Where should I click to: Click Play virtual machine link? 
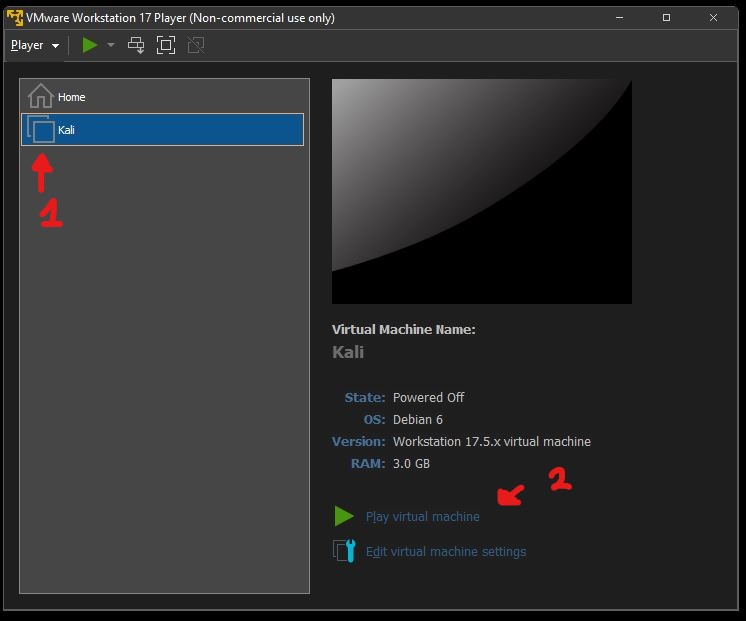click(422, 516)
